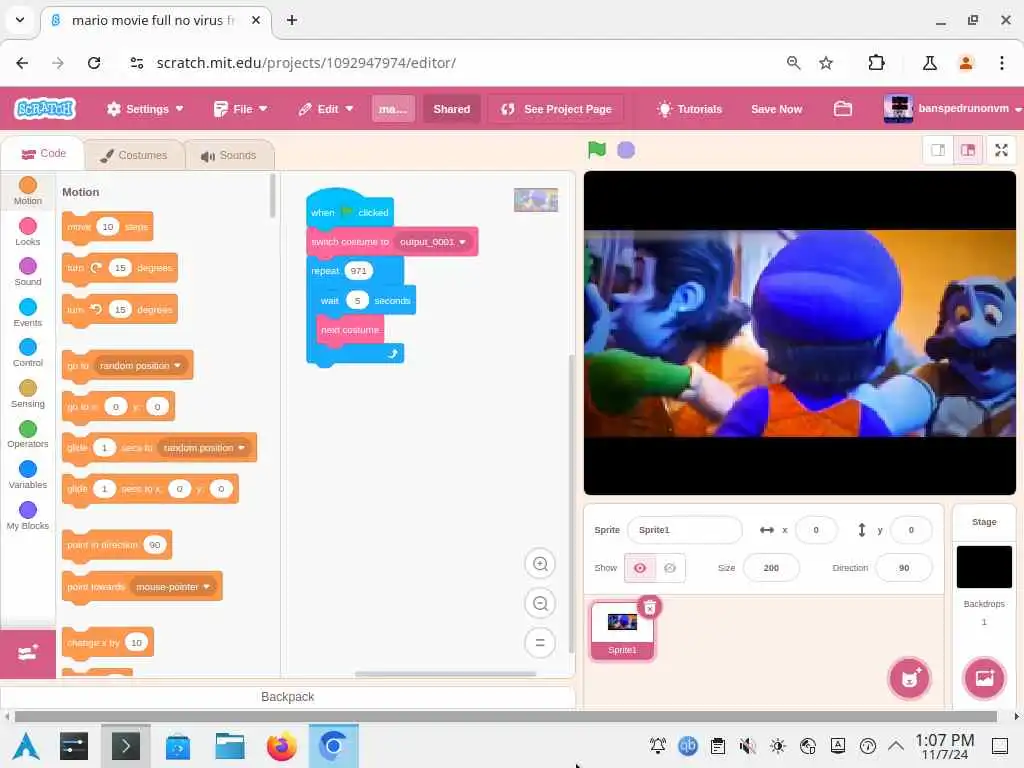Click the project title field

(392, 109)
